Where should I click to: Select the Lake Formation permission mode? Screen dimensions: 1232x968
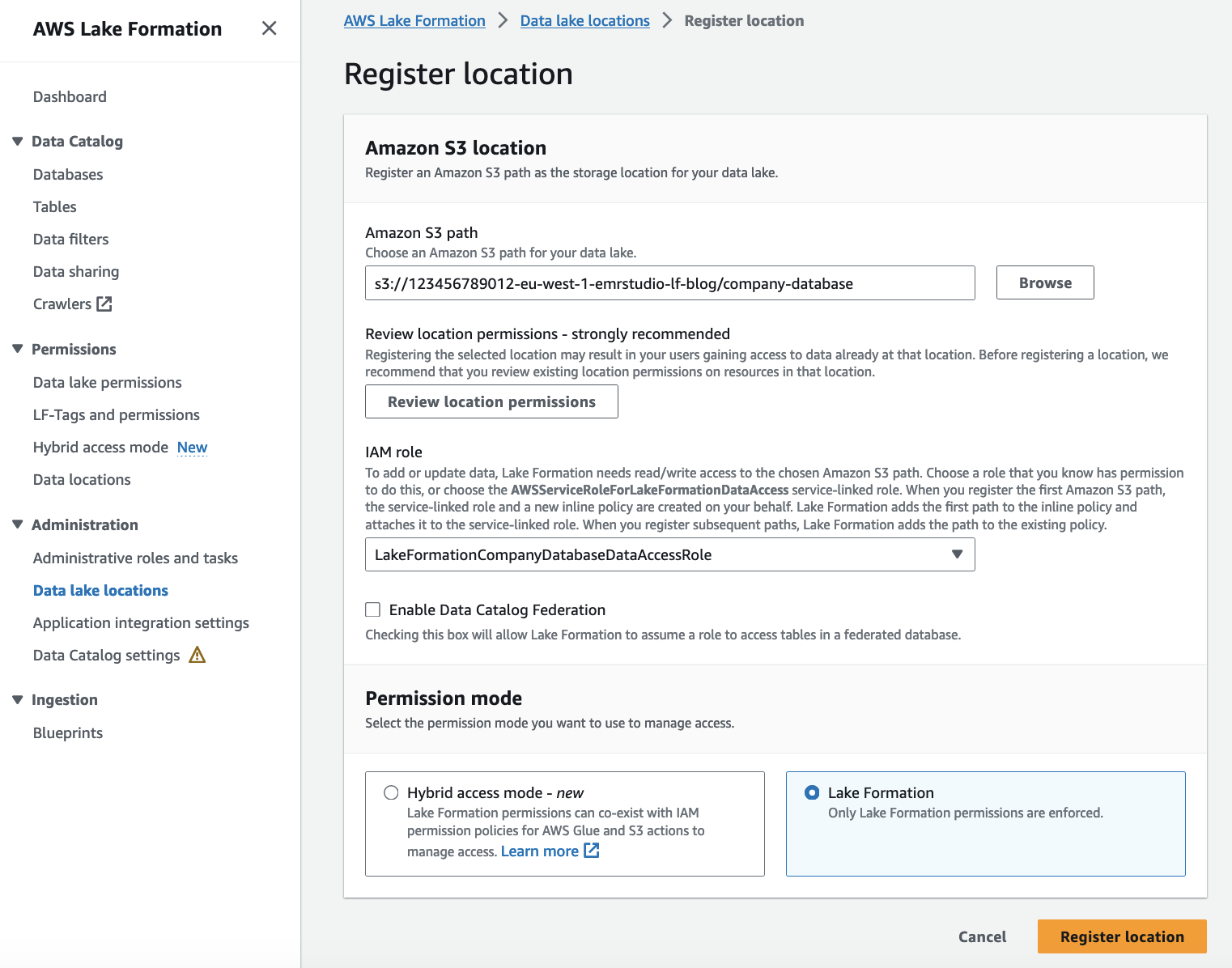pyautogui.click(x=811, y=792)
